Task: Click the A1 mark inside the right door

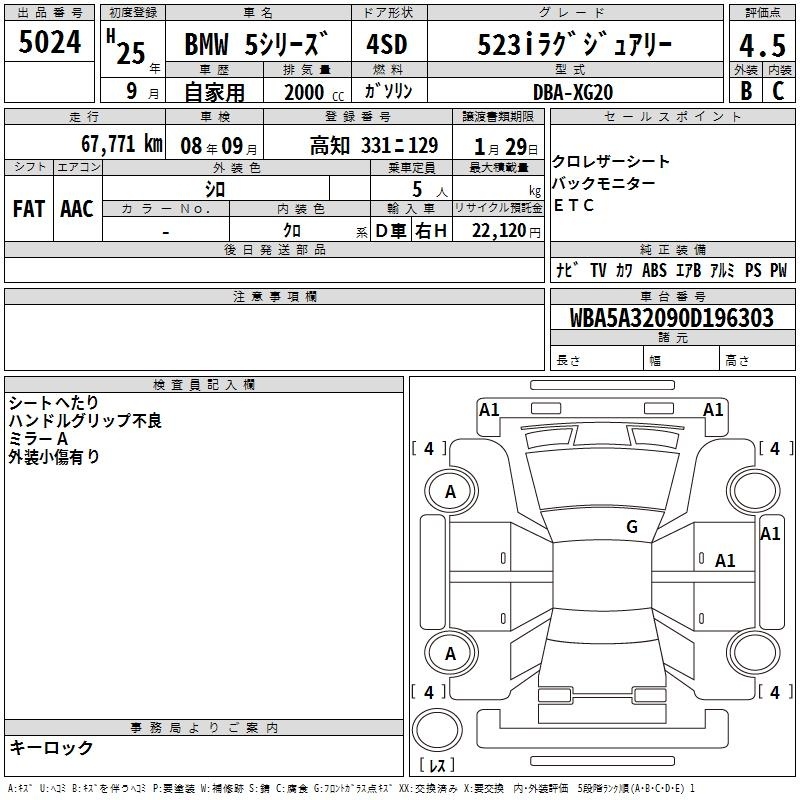Action: (x=725, y=561)
